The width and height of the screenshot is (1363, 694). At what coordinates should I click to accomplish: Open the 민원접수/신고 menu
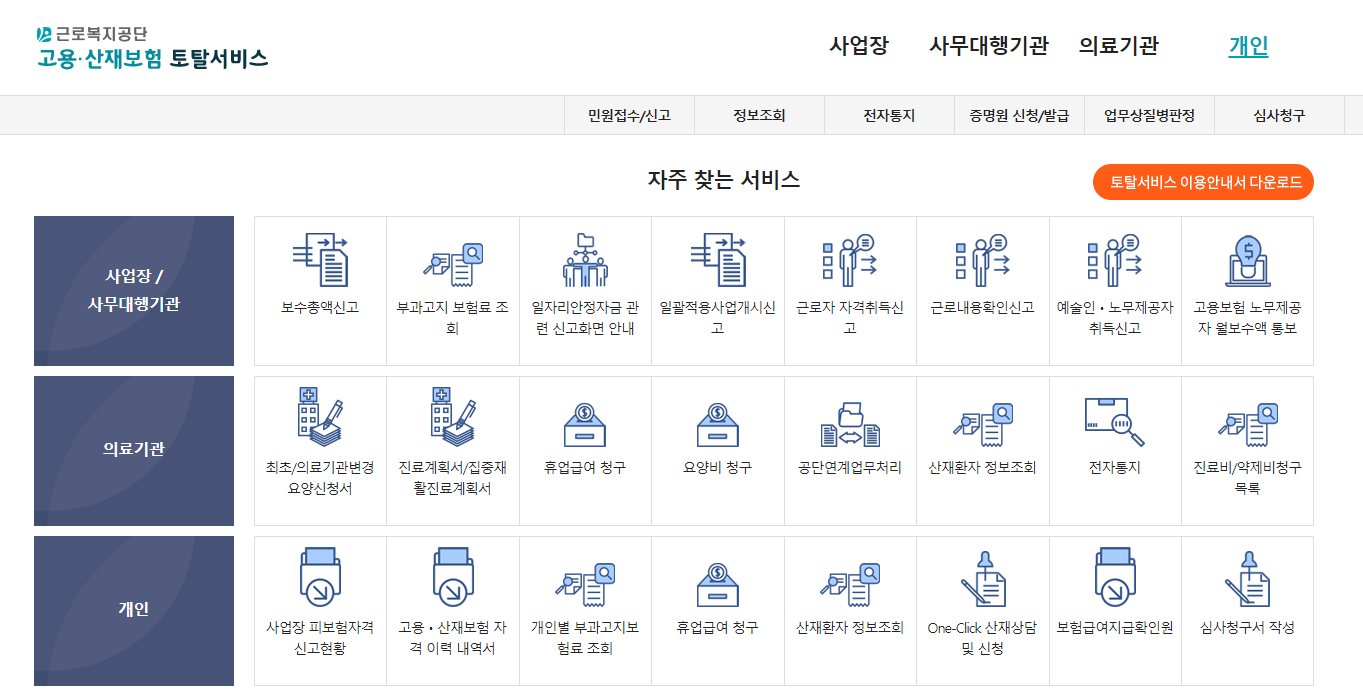(x=630, y=114)
